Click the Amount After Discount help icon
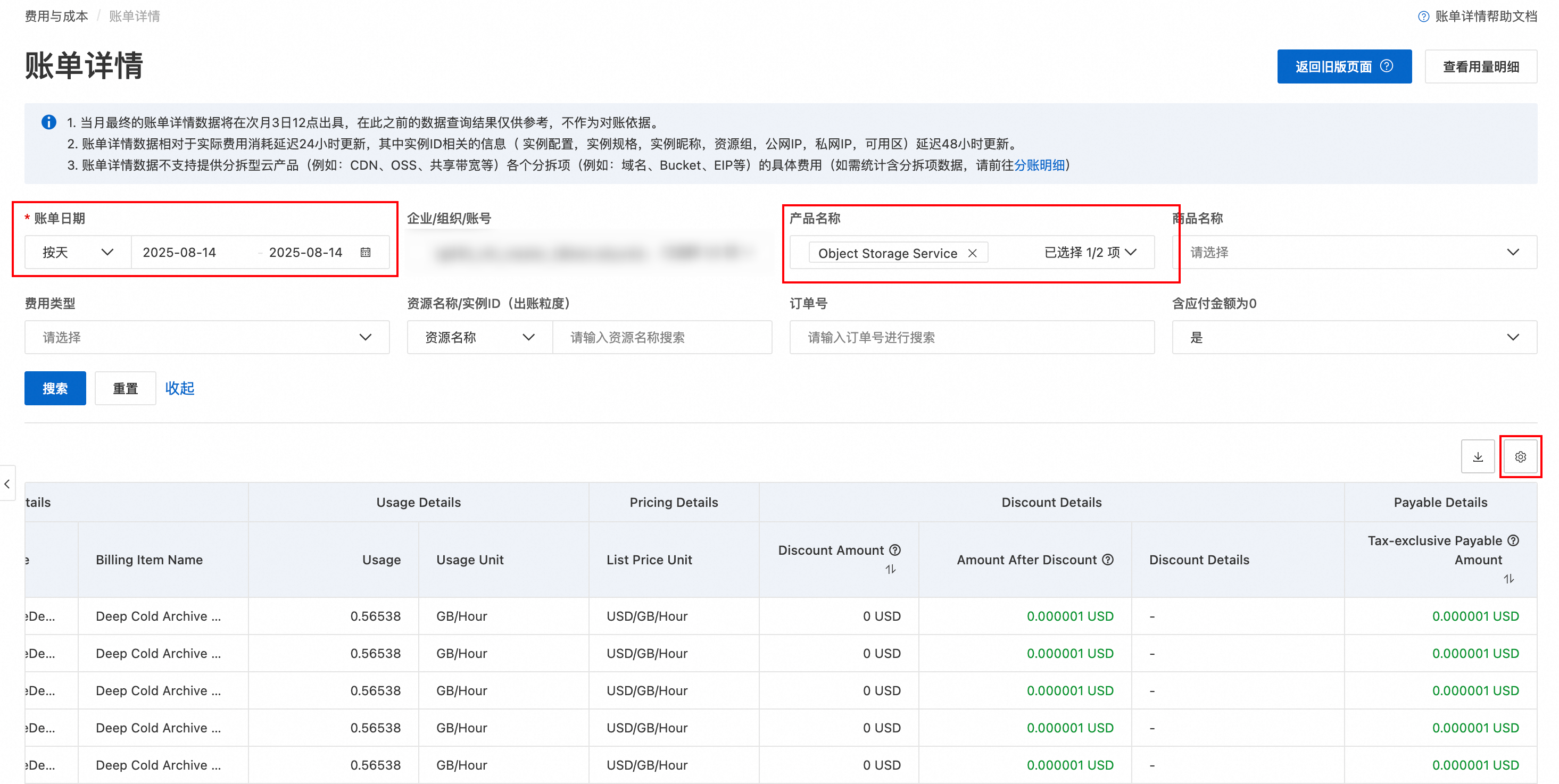Image resolution: width=1559 pixels, height=784 pixels. pyautogui.click(x=1107, y=560)
